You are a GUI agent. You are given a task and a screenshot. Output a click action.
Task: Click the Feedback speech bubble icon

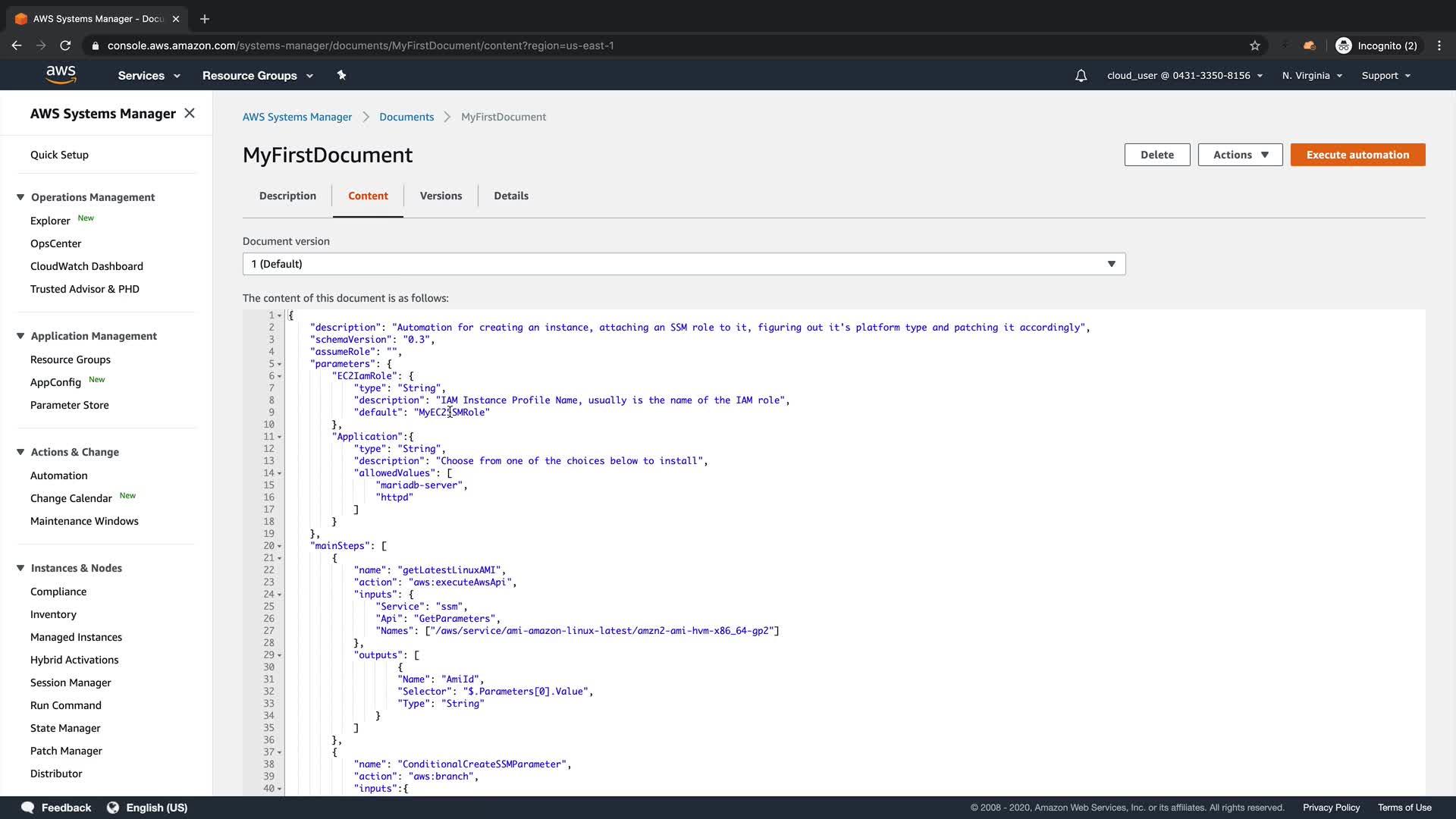click(x=27, y=808)
